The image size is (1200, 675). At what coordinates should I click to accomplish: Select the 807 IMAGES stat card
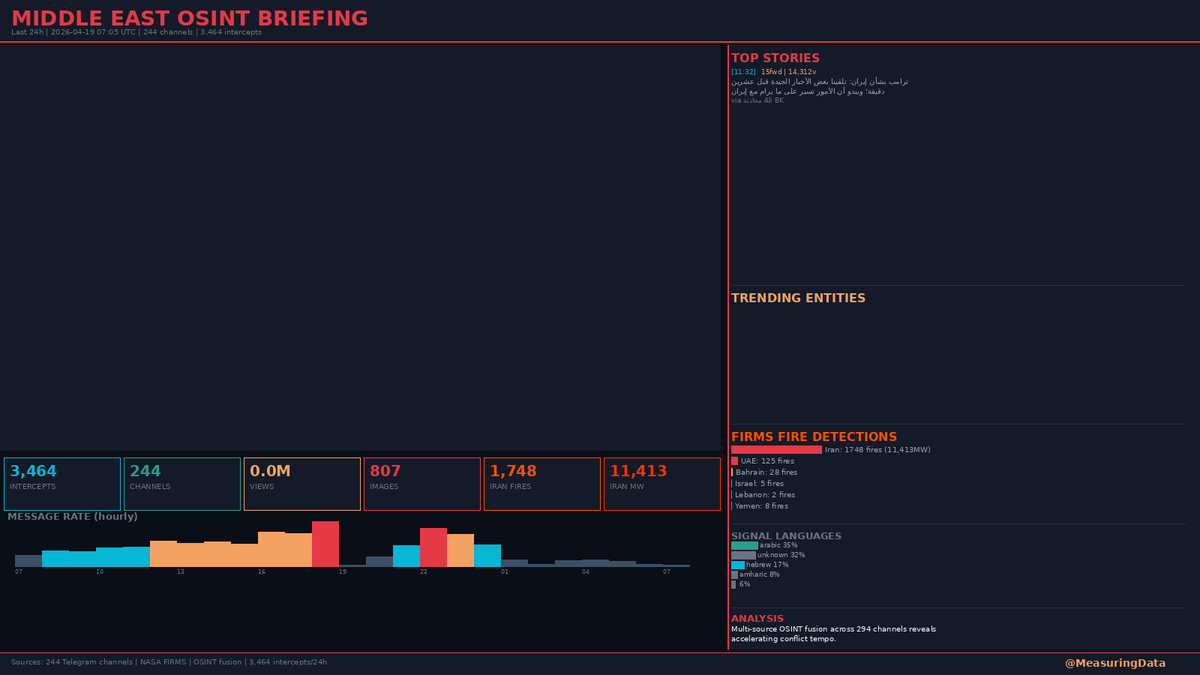(422, 484)
